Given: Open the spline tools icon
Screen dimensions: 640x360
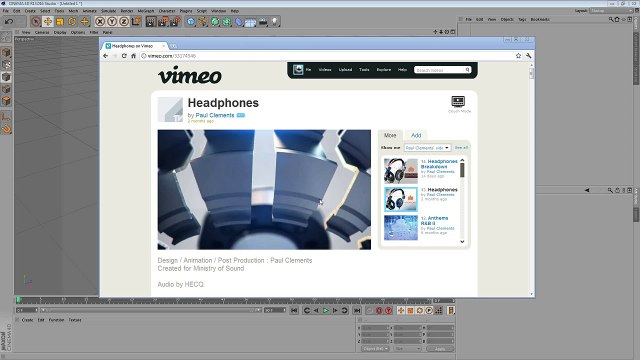Looking at the screenshot, I should pos(203,22).
